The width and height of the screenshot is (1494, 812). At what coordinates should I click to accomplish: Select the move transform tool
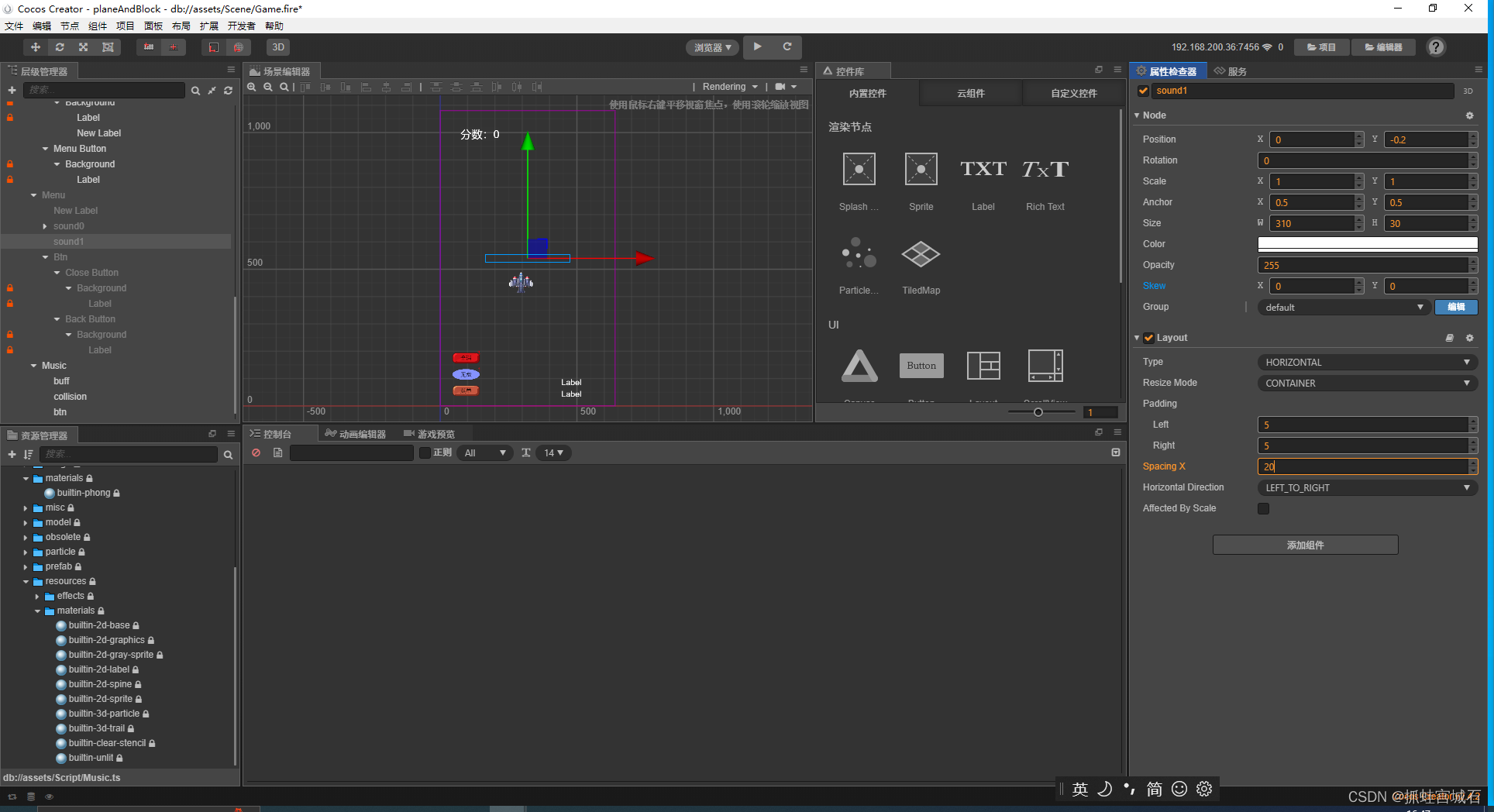click(x=36, y=47)
